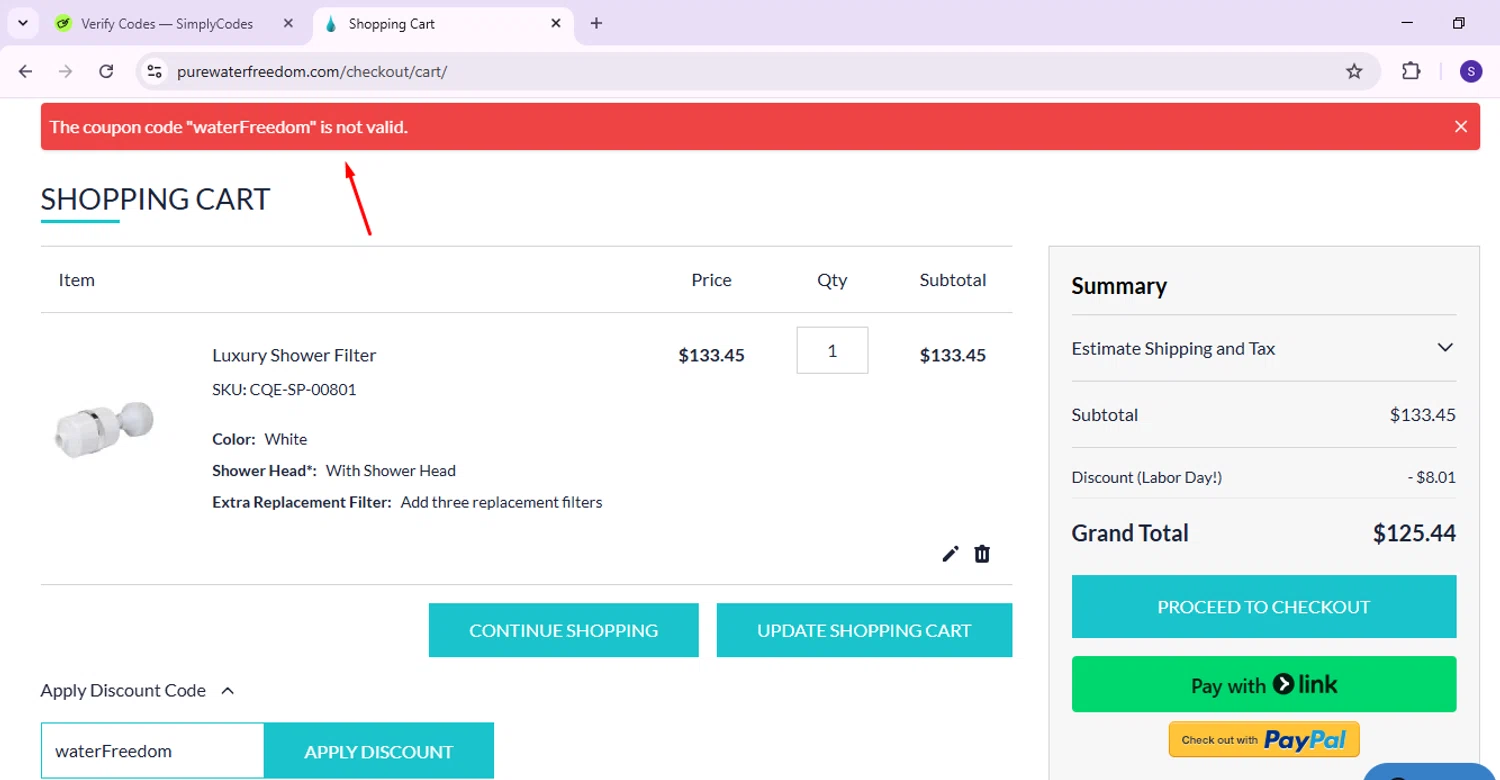
Task: Open the browser extensions puzzle icon
Action: click(x=1411, y=71)
